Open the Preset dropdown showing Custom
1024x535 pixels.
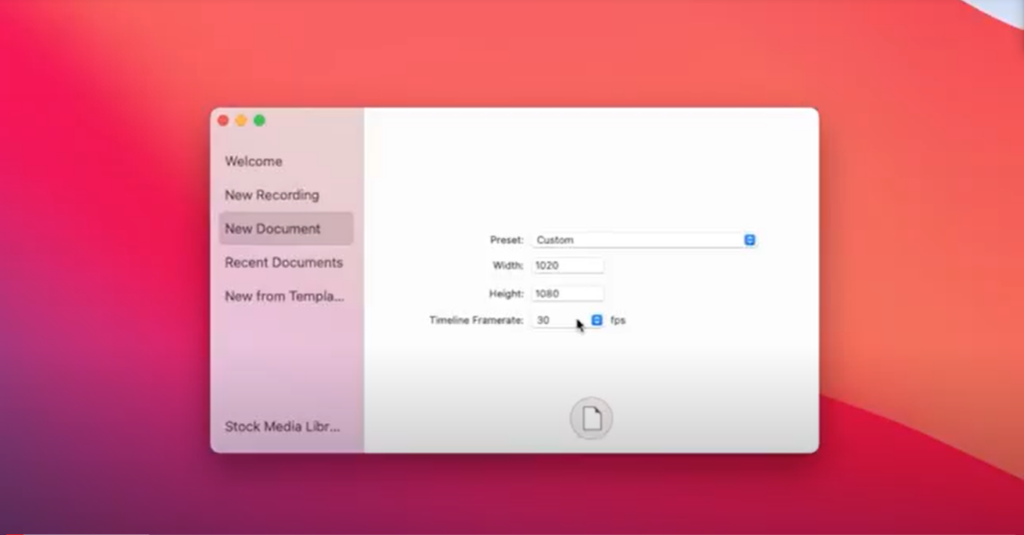pyautogui.click(x=644, y=240)
